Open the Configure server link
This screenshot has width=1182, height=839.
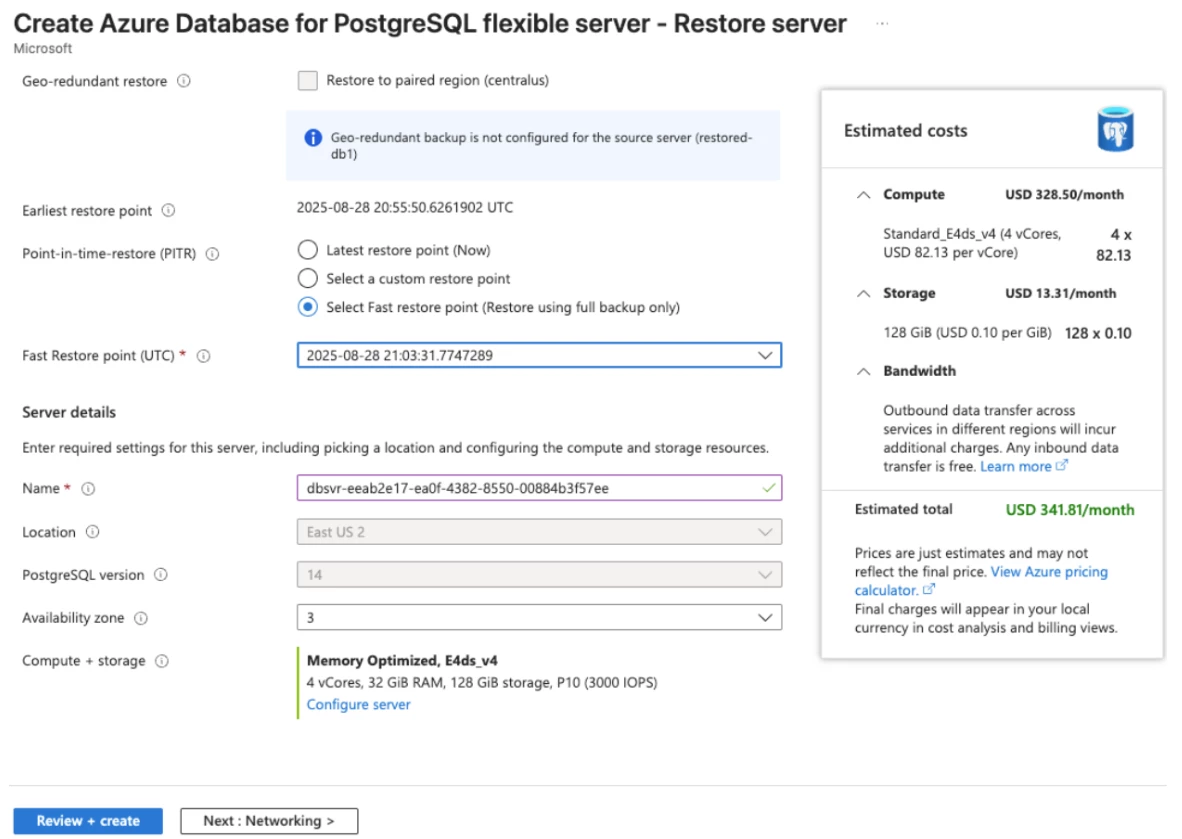click(x=359, y=705)
